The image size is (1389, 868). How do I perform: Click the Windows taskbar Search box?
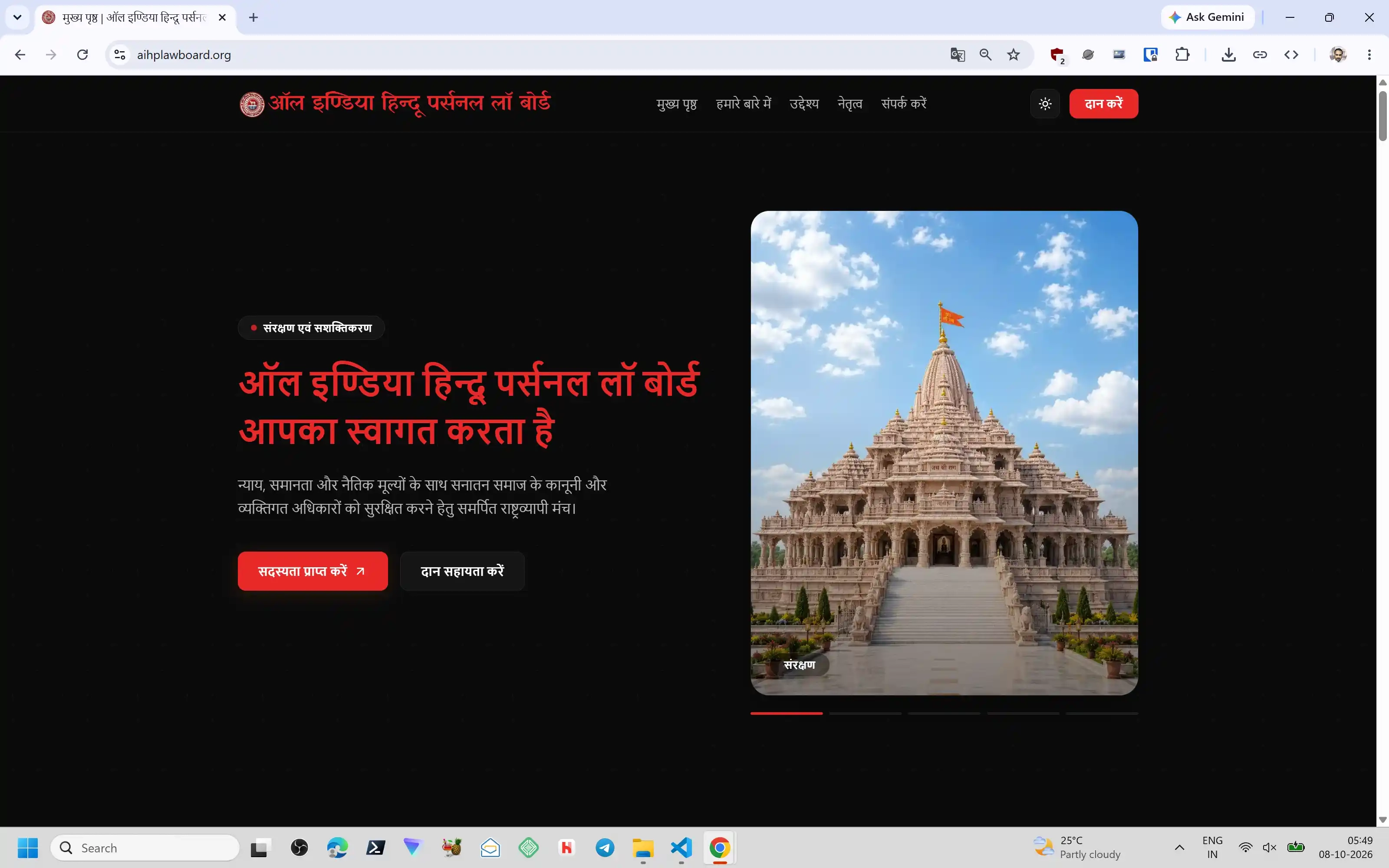(145, 848)
